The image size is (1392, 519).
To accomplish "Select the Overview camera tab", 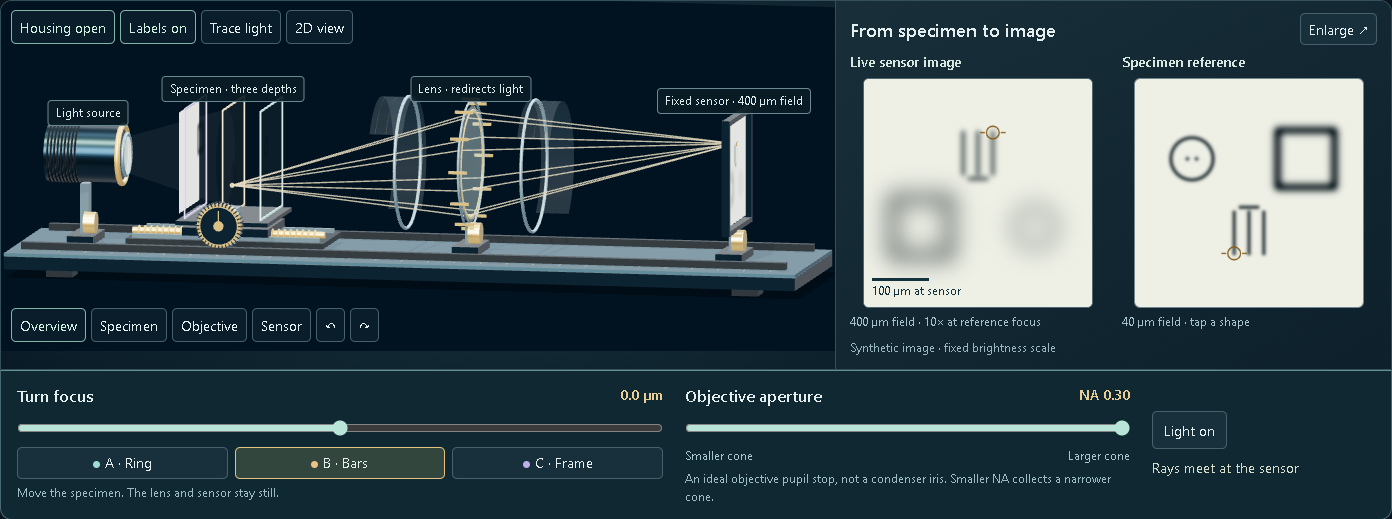I will point(49,326).
